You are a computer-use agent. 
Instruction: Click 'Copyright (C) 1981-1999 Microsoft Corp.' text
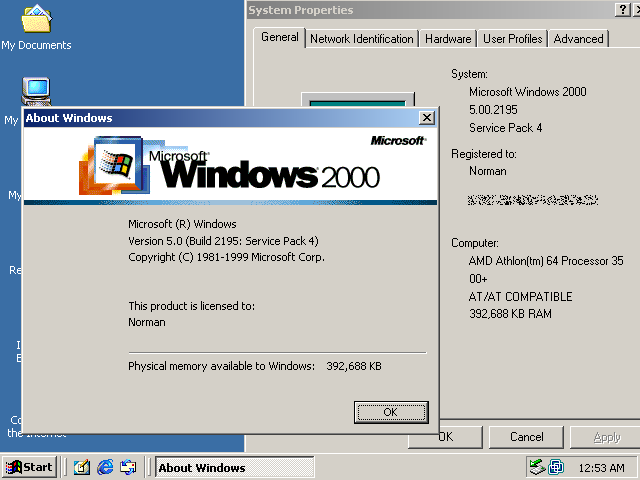pyautogui.click(x=227, y=257)
